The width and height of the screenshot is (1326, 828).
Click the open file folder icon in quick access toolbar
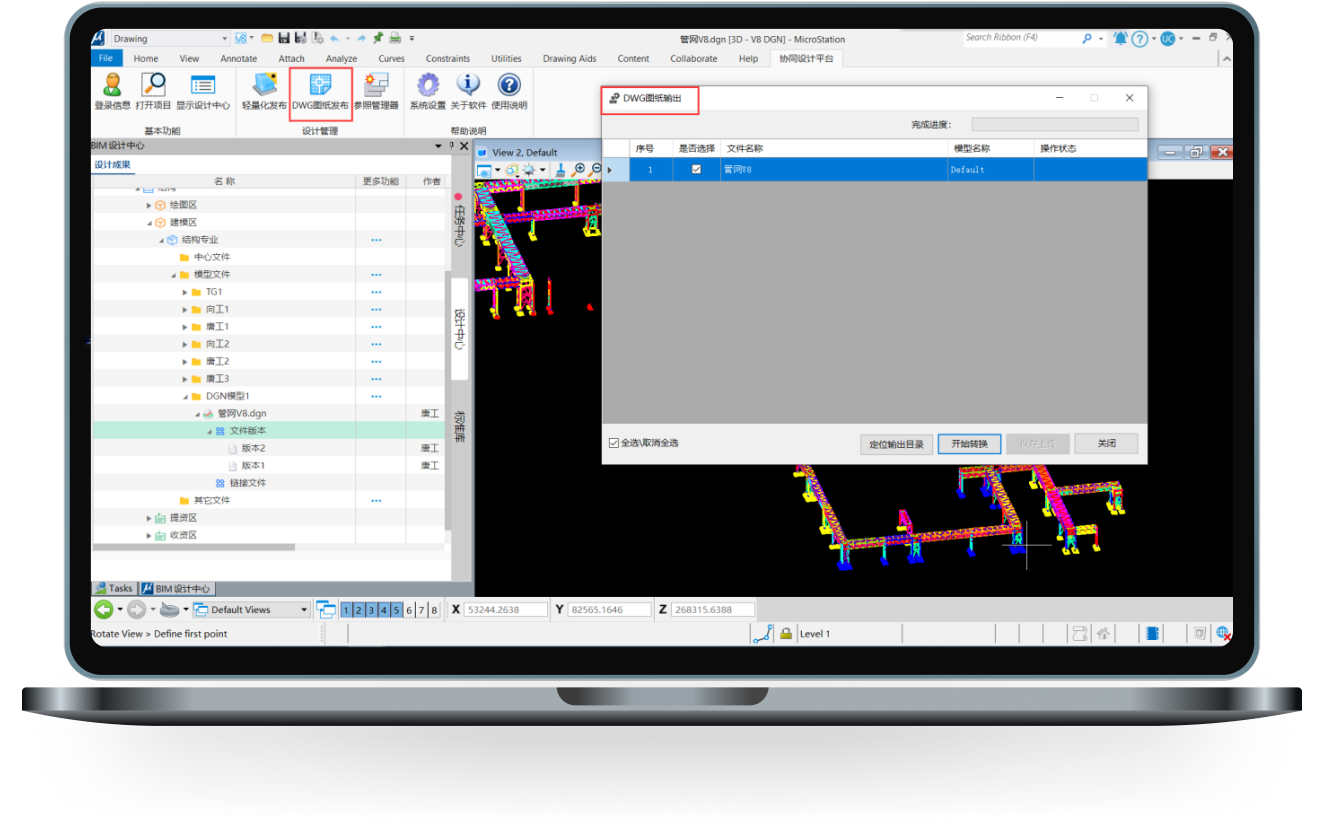coord(267,38)
